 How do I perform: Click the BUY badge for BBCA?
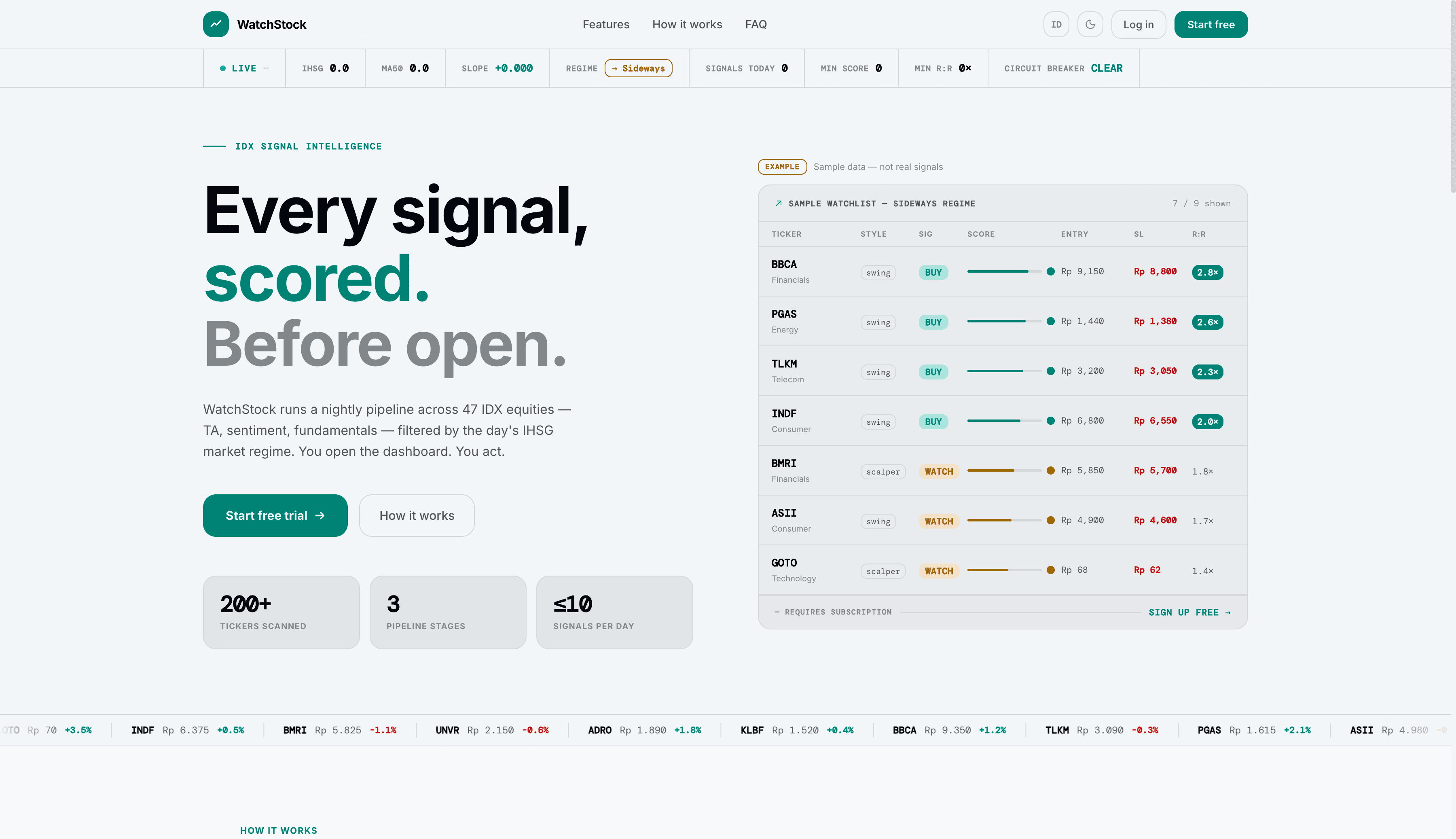click(x=933, y=273)
